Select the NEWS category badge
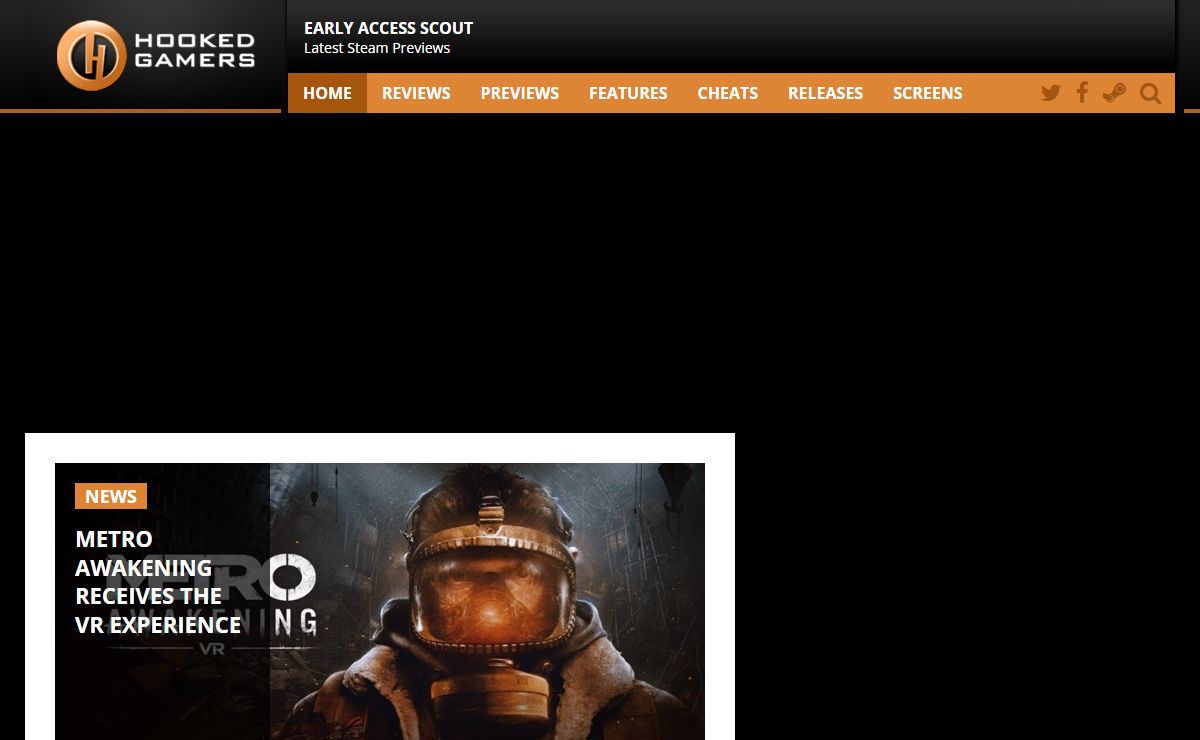 111,496
